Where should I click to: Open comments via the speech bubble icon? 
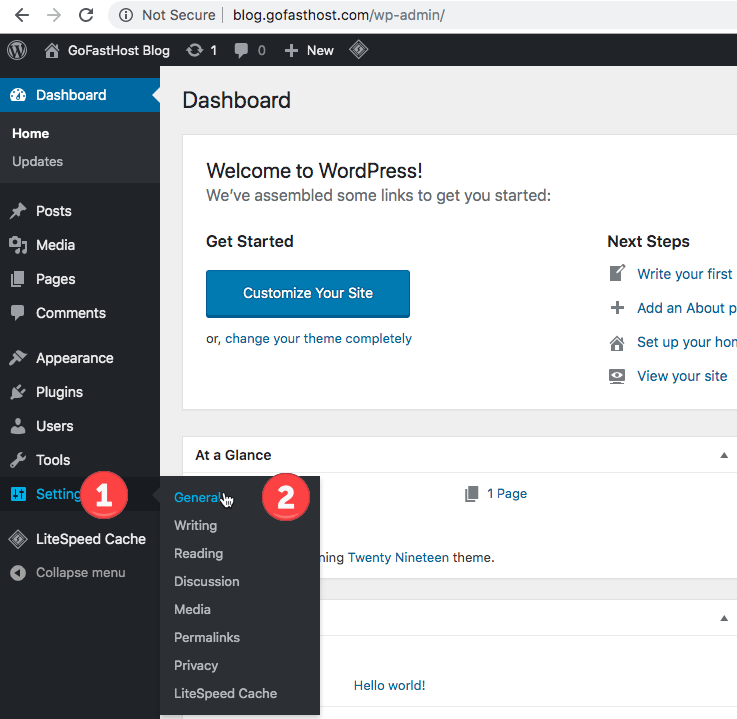tap(241, 50)
